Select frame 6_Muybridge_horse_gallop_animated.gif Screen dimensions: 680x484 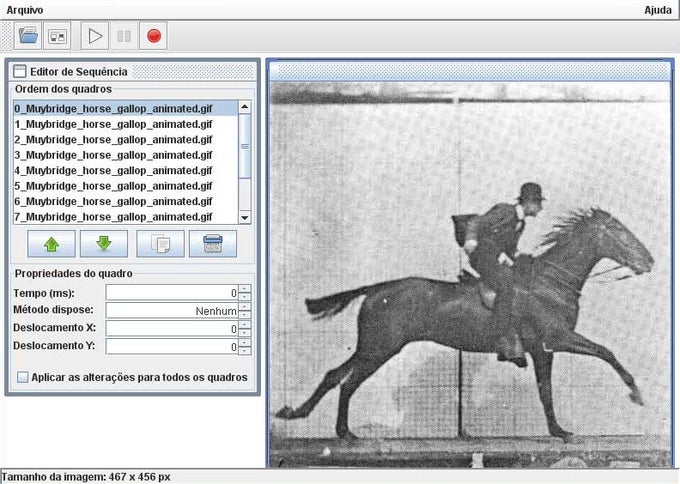coord(126,201)
